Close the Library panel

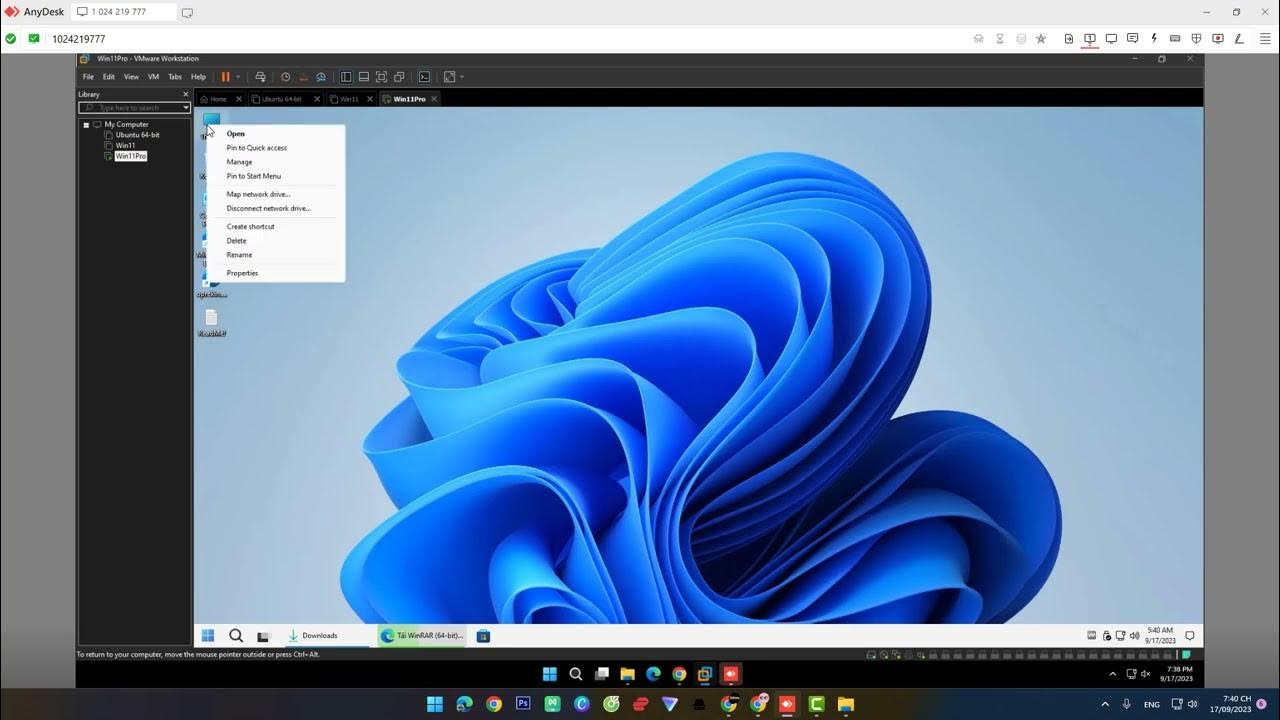(185, 94)
